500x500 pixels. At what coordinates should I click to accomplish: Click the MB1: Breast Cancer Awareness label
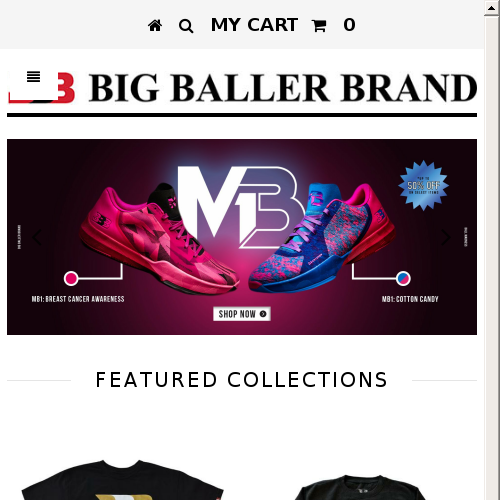pos(78,299)
